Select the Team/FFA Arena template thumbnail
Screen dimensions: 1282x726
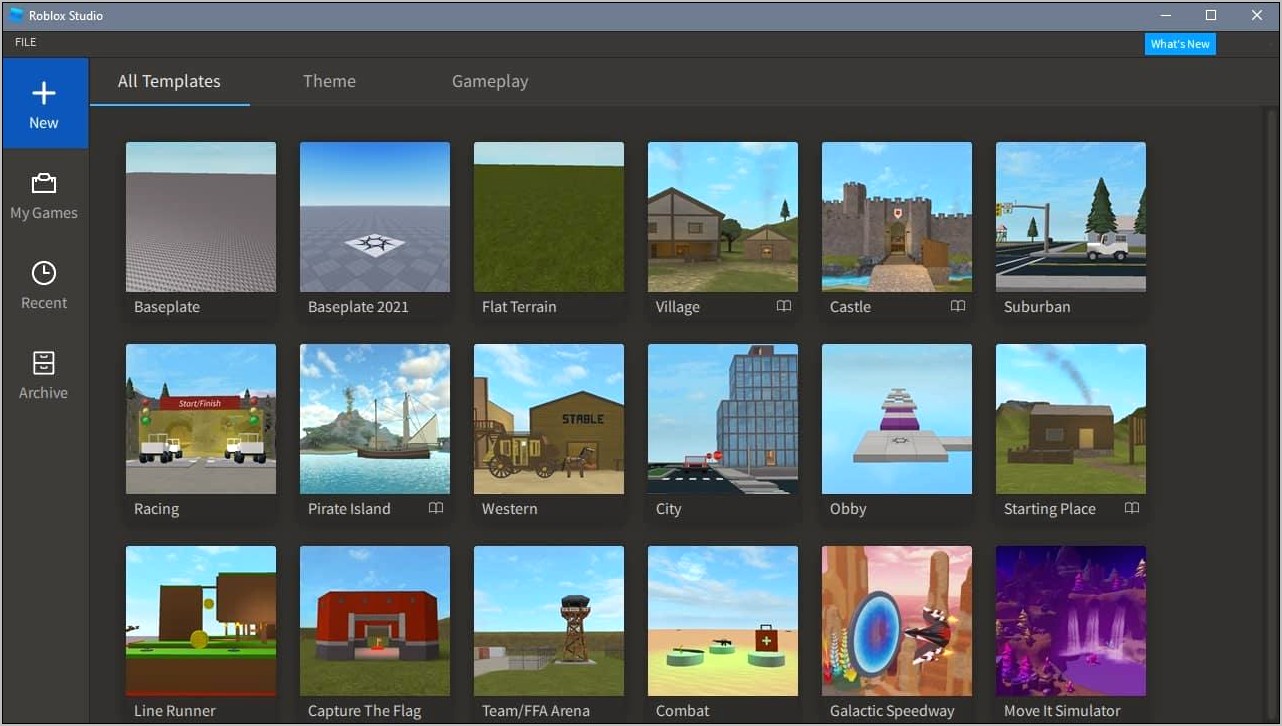(549, 621)
